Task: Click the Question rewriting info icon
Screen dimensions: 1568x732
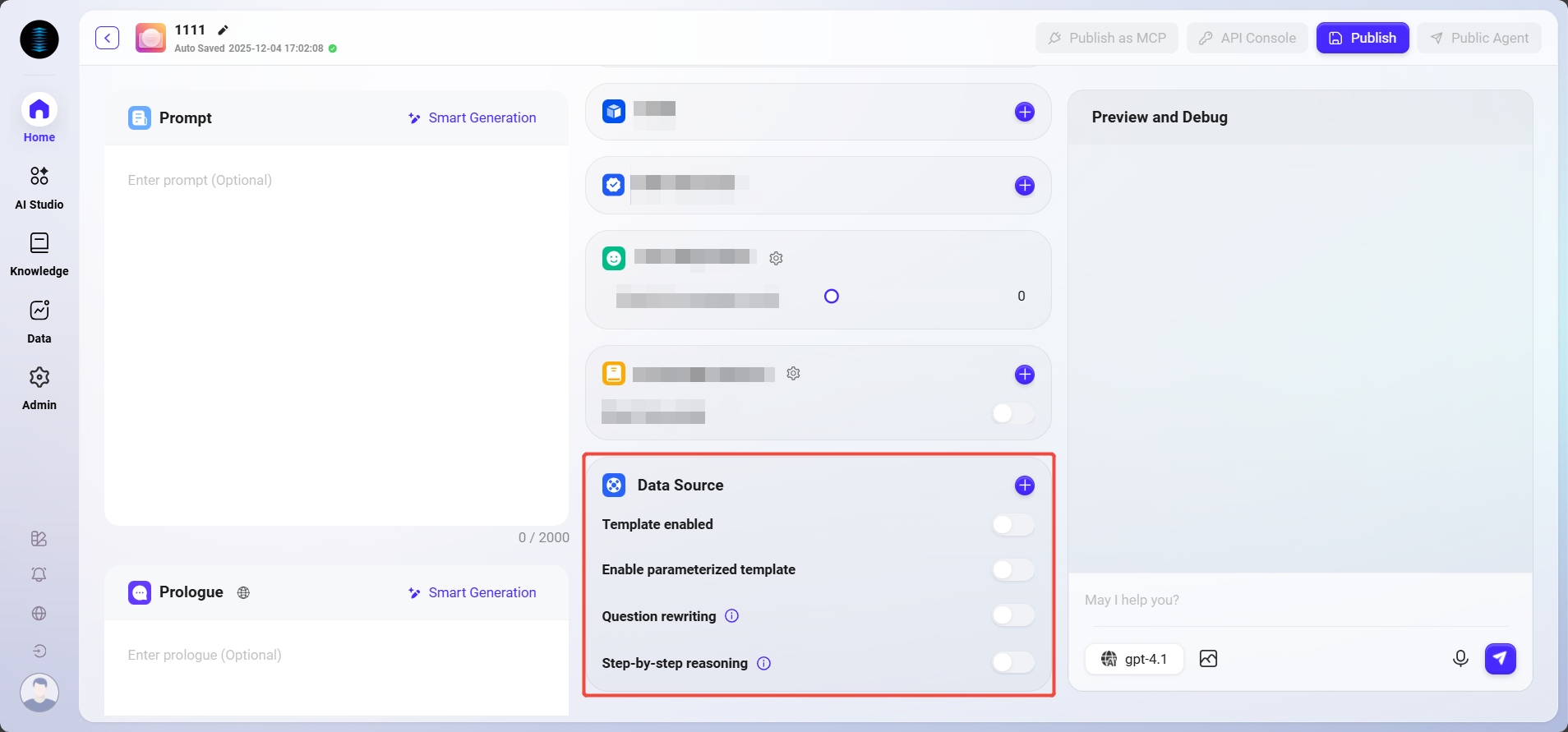Action: pyautogui.click(x=731, y=616)
